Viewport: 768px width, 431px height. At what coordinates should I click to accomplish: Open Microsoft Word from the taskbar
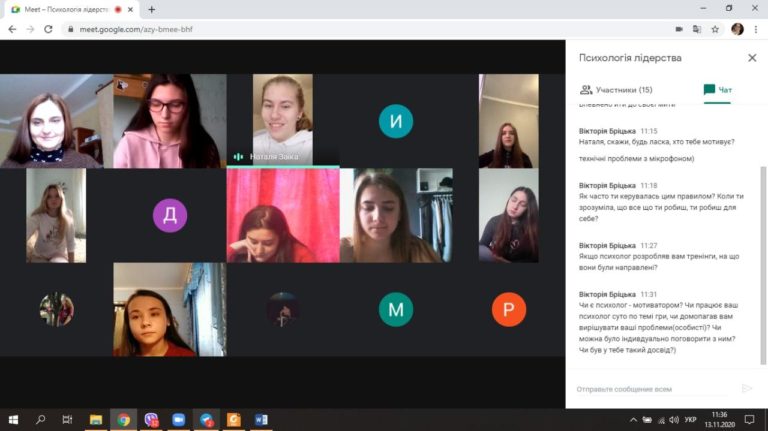(261, 420)
